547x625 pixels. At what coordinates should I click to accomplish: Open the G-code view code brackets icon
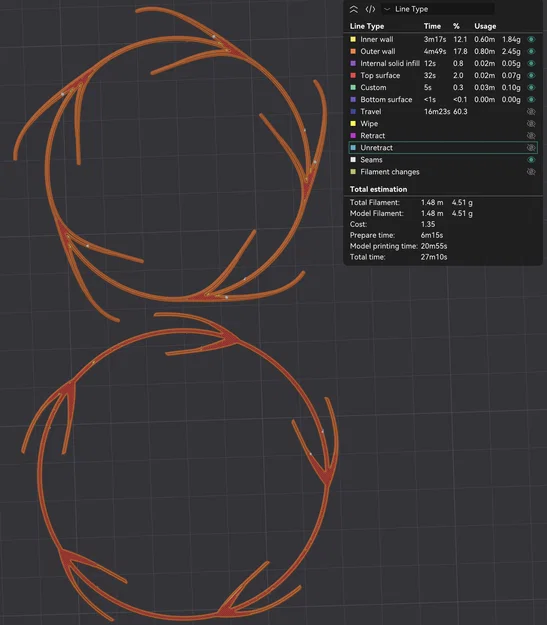click(370, 9)
